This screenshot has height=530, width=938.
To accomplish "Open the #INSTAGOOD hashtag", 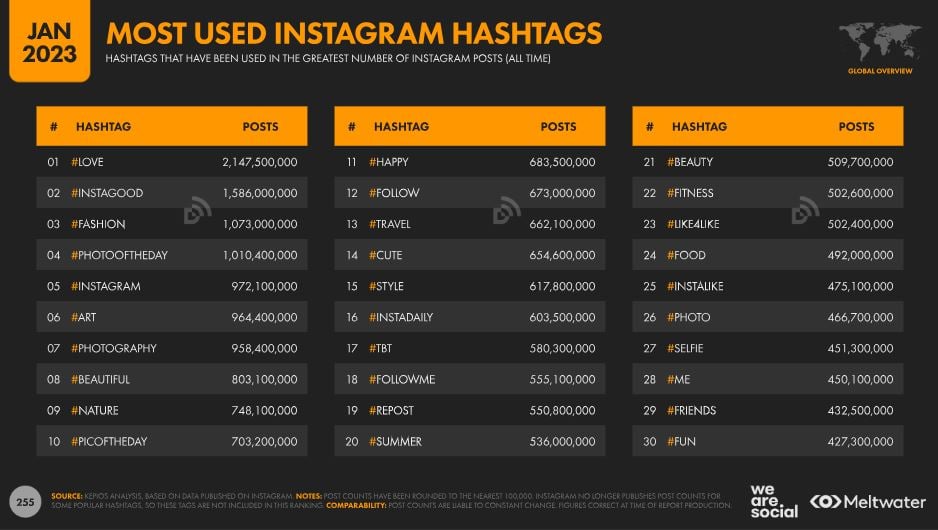I will [x=107, y=193].
